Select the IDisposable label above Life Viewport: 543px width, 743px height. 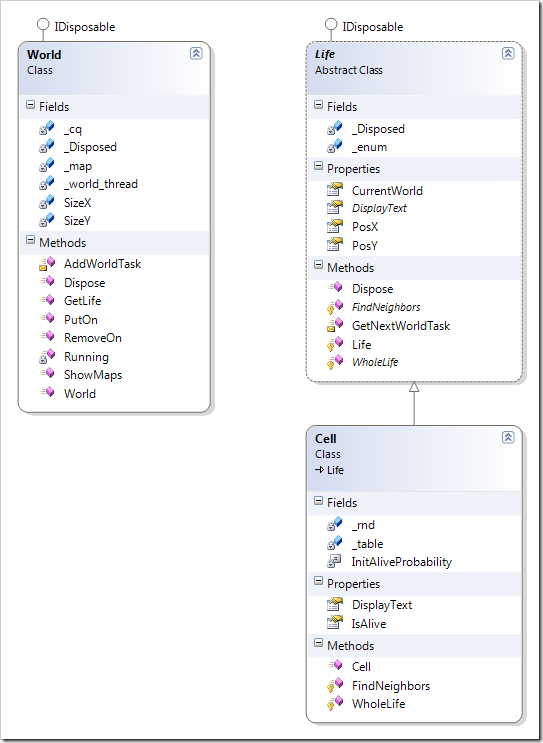click(x=373, y=27)
